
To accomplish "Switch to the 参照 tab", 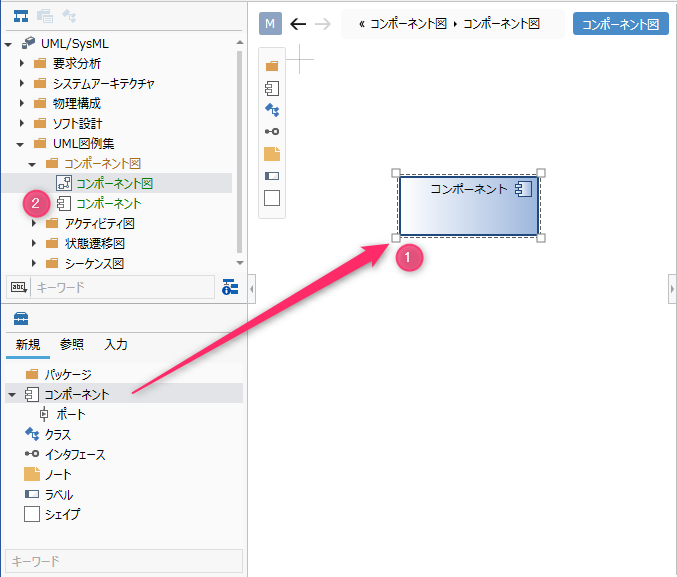I will coord(72,345).
